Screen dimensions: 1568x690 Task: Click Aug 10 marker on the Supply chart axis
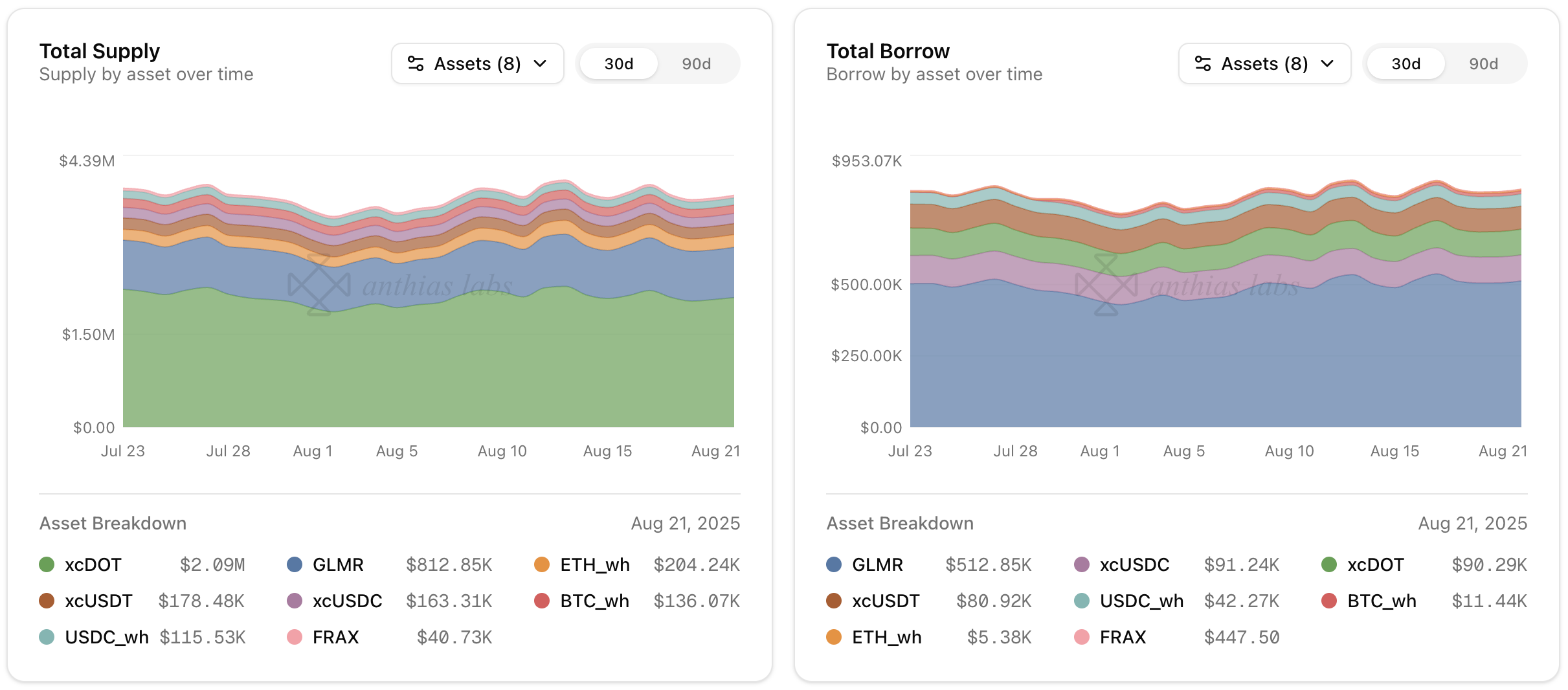502,451
